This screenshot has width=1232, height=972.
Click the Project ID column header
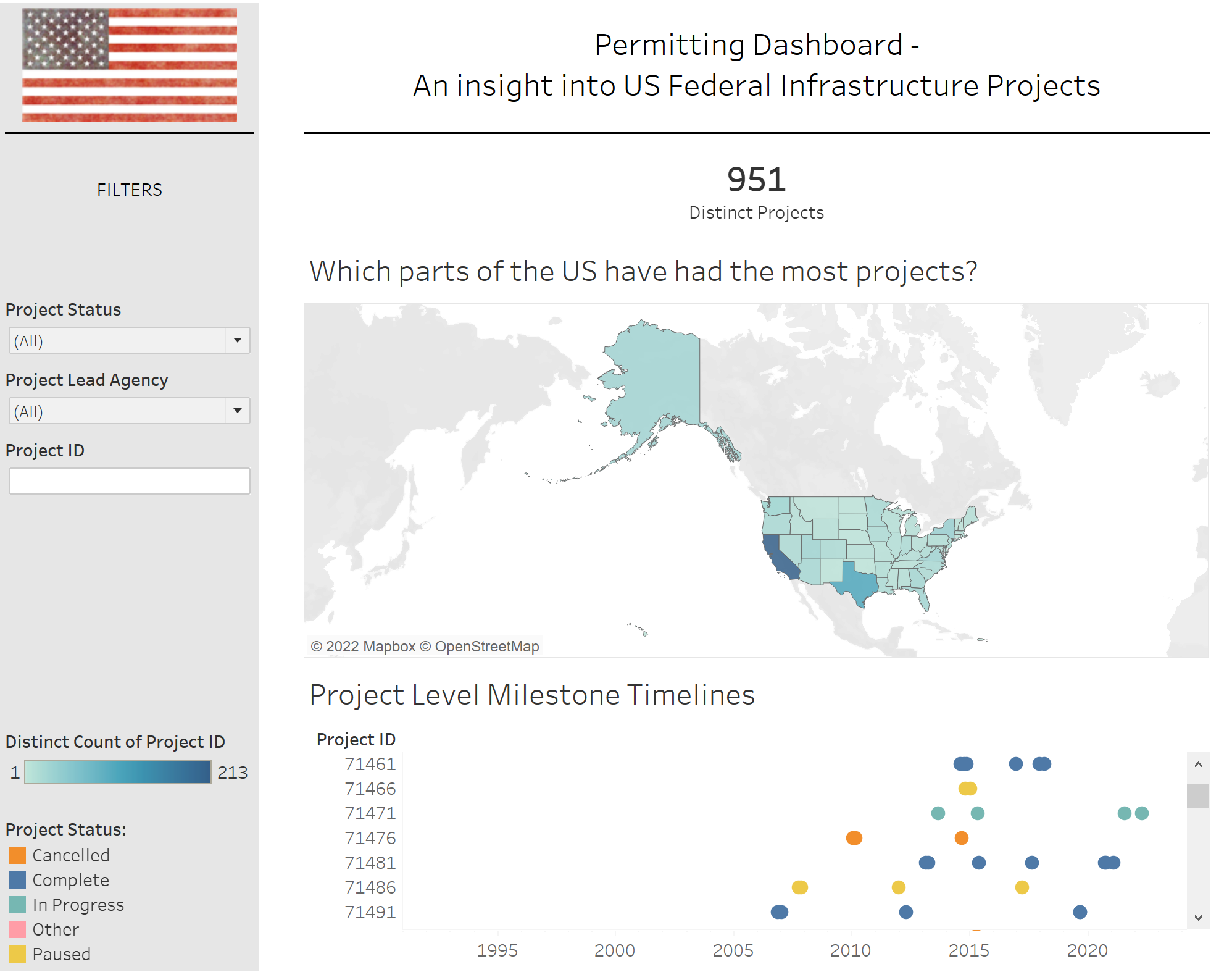pos(356,739)
